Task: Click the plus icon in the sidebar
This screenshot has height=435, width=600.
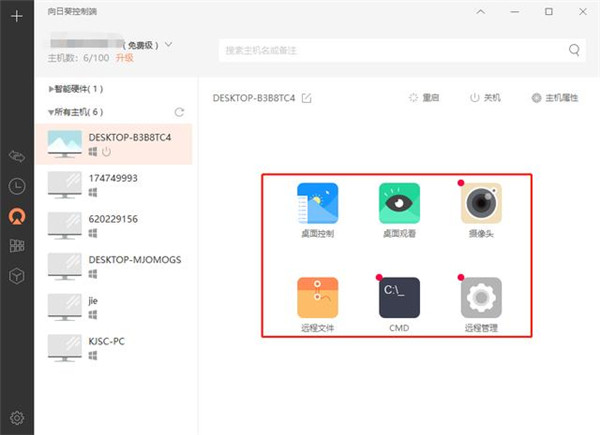Action: pyautogui.click(x=16, y=16)
